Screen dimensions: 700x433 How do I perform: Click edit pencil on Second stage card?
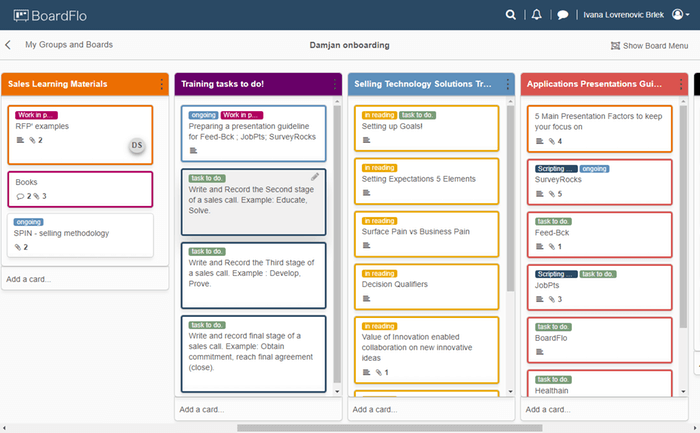tap(316, 177)
